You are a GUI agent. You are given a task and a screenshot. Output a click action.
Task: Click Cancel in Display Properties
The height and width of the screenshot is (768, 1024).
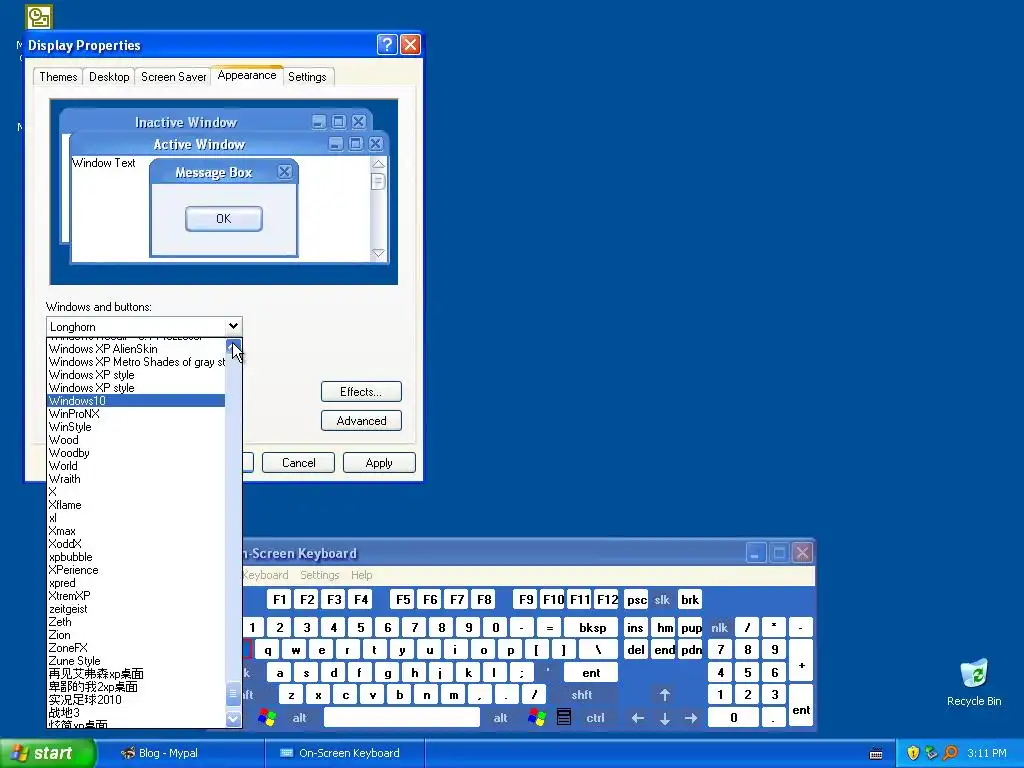point(298,462)
